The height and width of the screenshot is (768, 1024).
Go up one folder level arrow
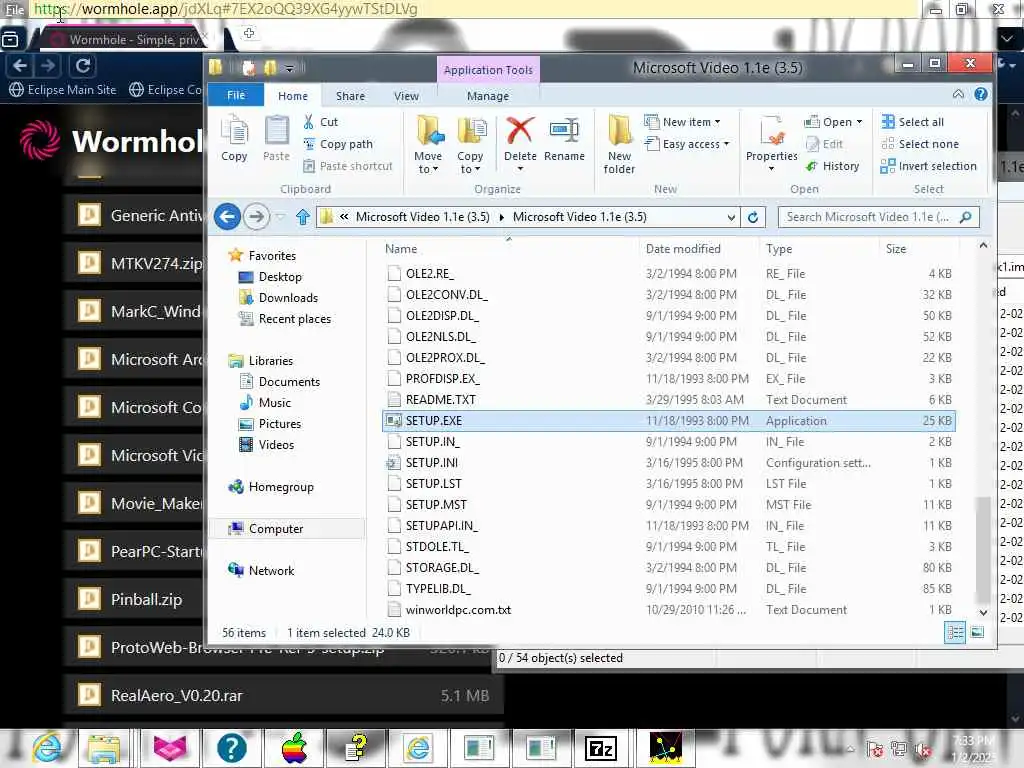[302, 217]
